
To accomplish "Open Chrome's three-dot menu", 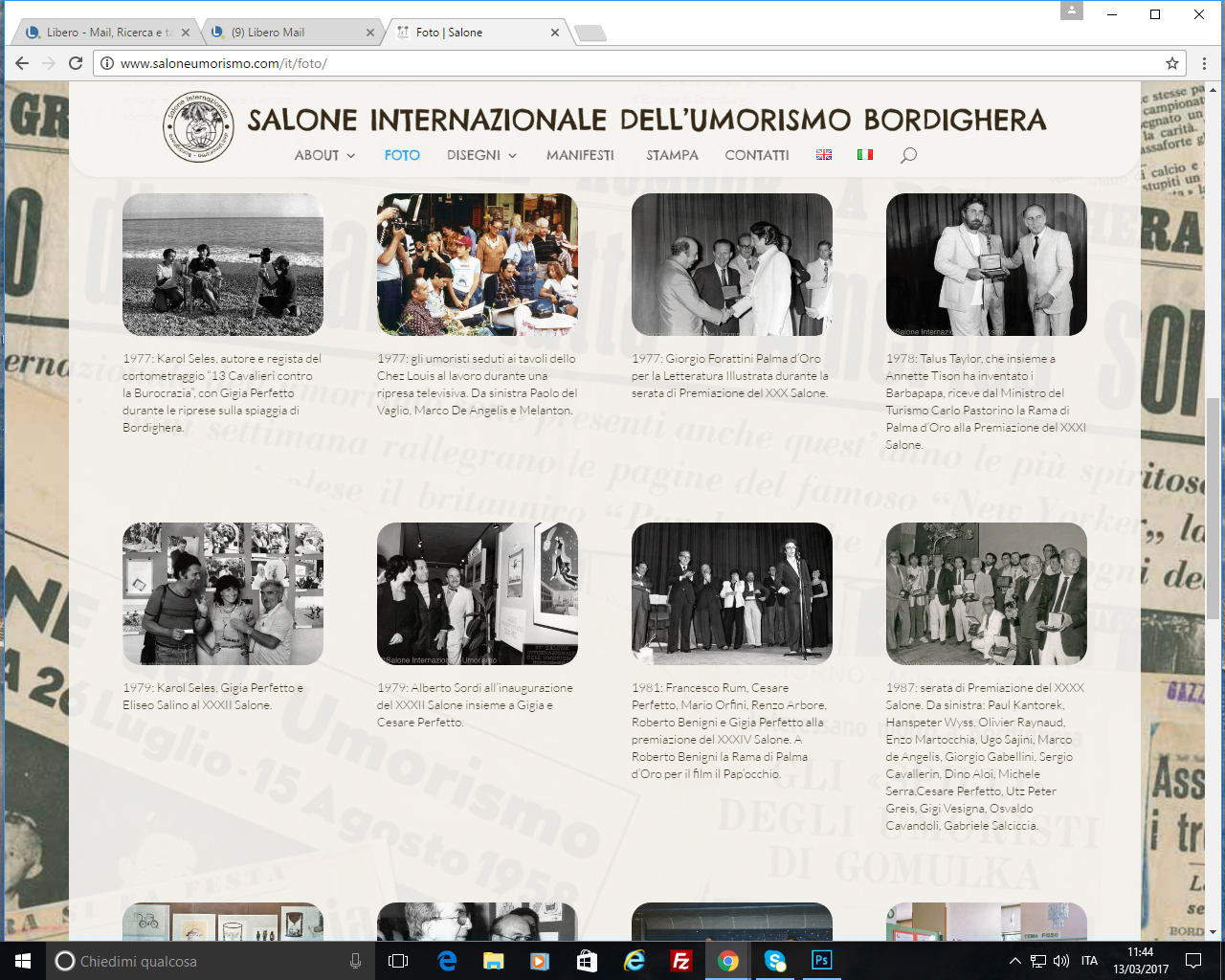I will tap(1205, 63).
